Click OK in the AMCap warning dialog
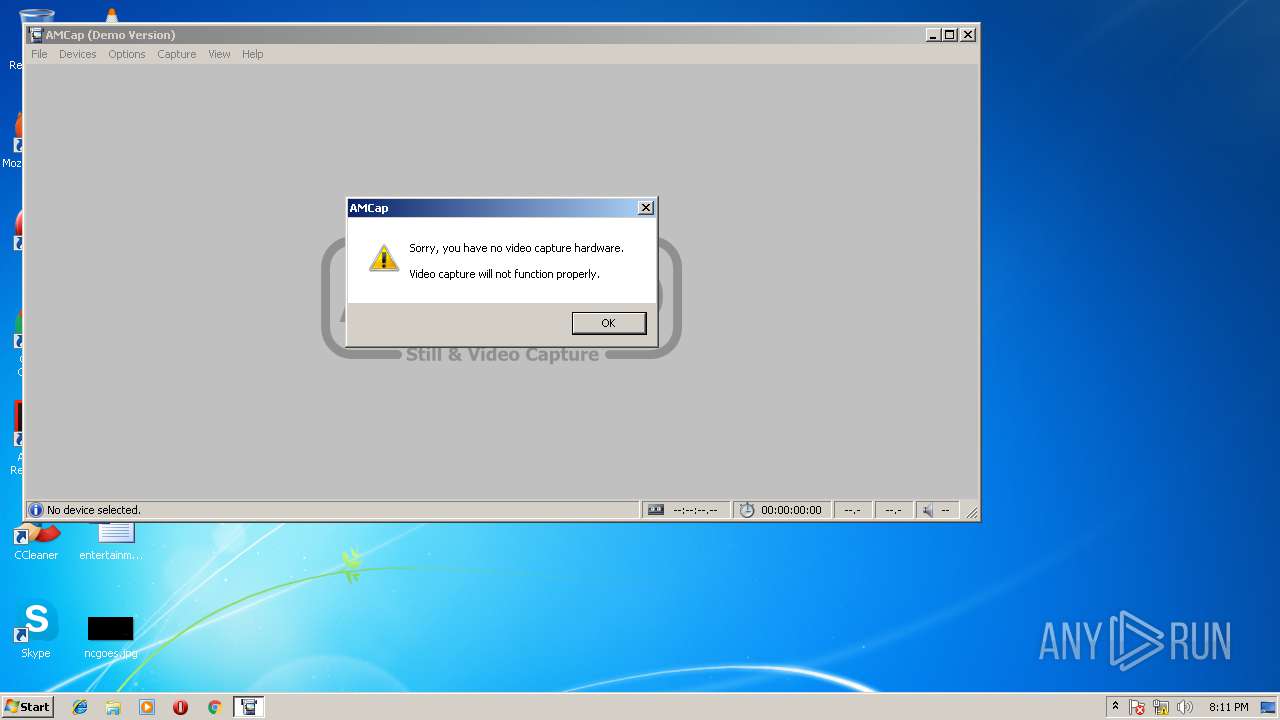This screenshot has height=720, width=1280. (609, 323)
